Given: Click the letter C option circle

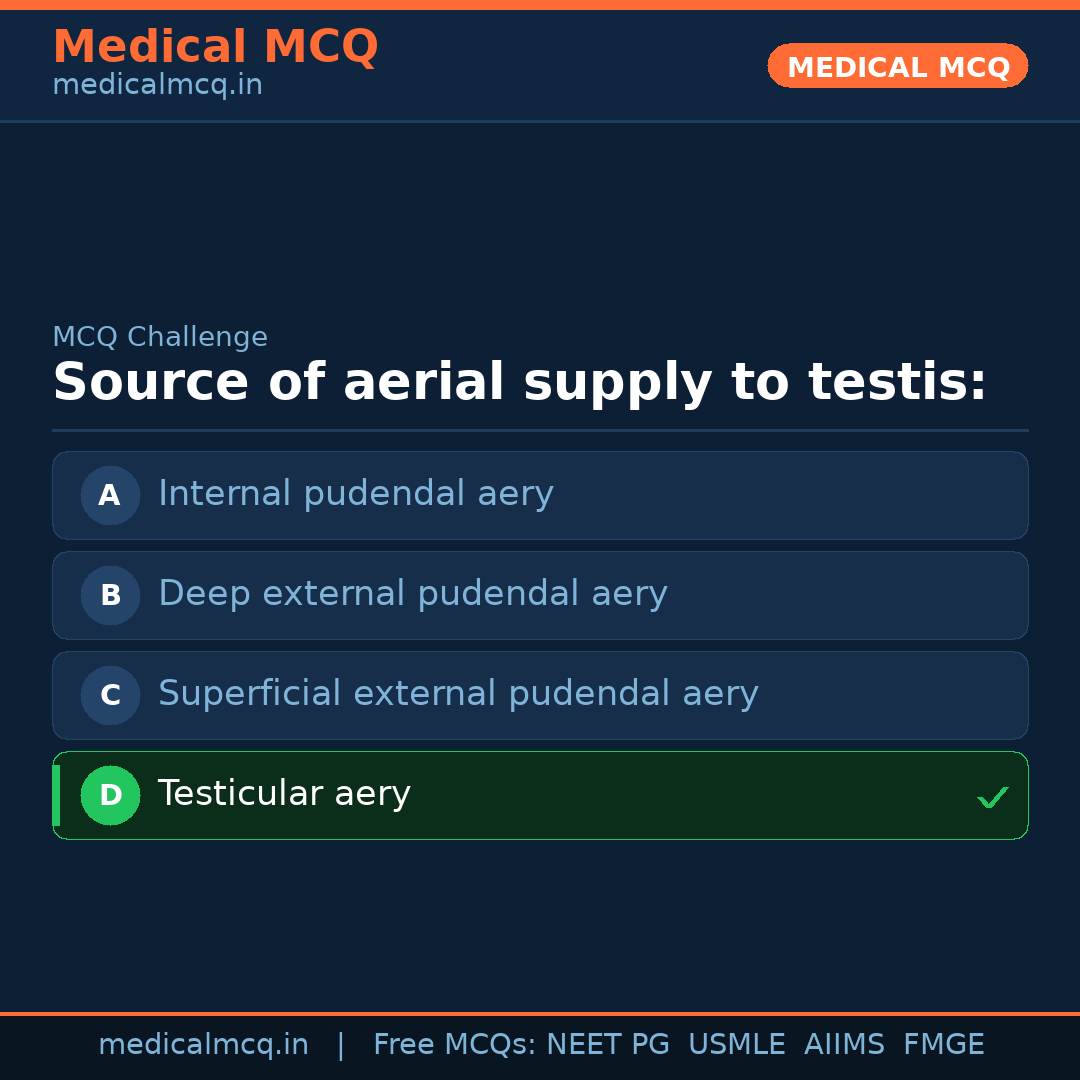Looking at the screenshot, I should (x=110, y=695).
